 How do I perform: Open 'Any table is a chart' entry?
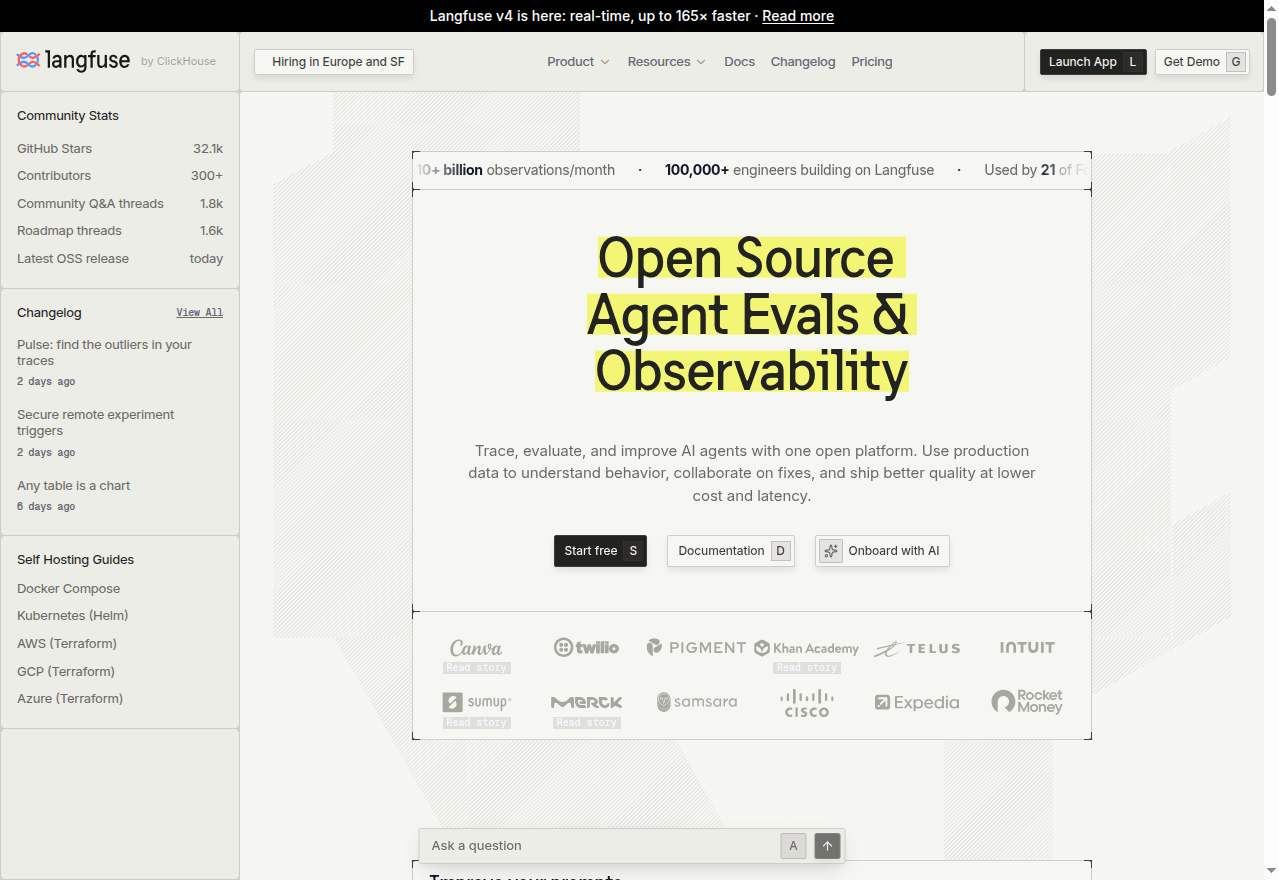[x=120, y=495]
